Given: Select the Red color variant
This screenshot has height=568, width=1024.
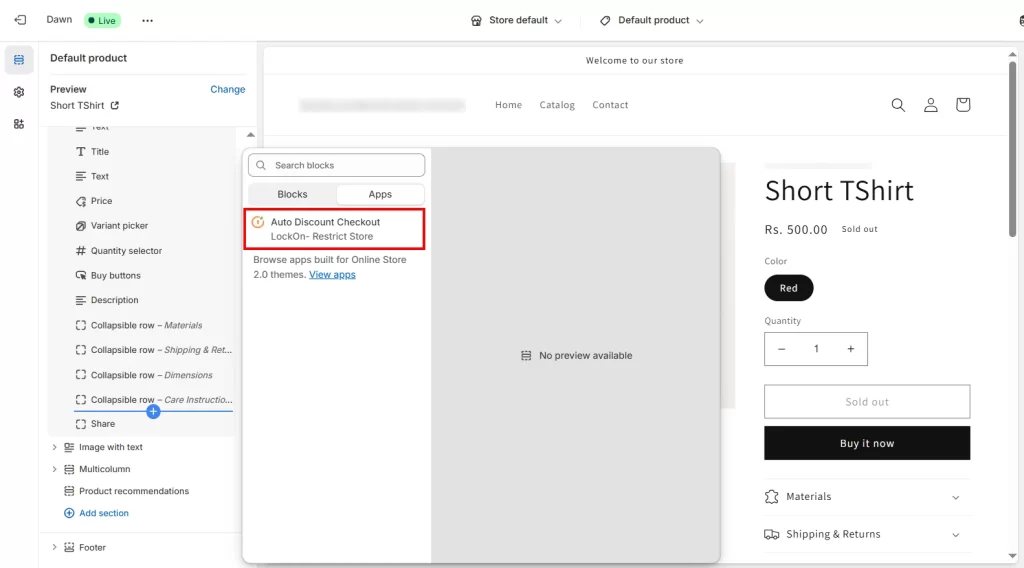Looking at the screenshot, I should tap(789, 288).
